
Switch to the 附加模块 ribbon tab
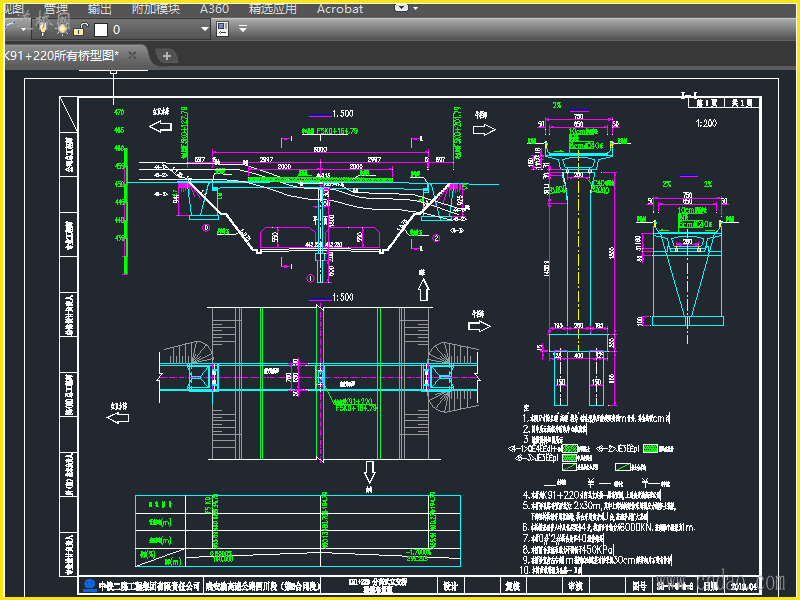pos(156,9)
